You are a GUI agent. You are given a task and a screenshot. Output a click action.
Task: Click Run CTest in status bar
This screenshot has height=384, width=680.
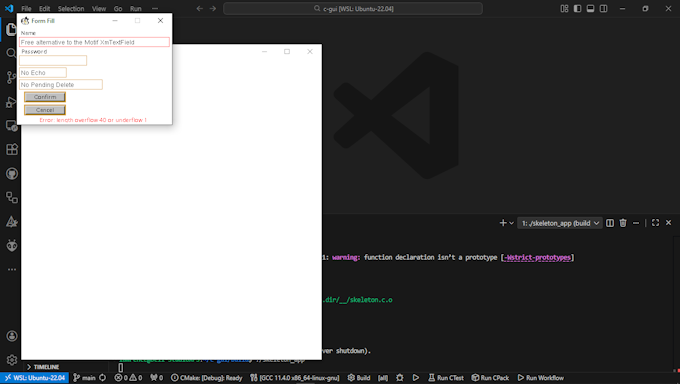pyautogui.click(x=446, y=378)
